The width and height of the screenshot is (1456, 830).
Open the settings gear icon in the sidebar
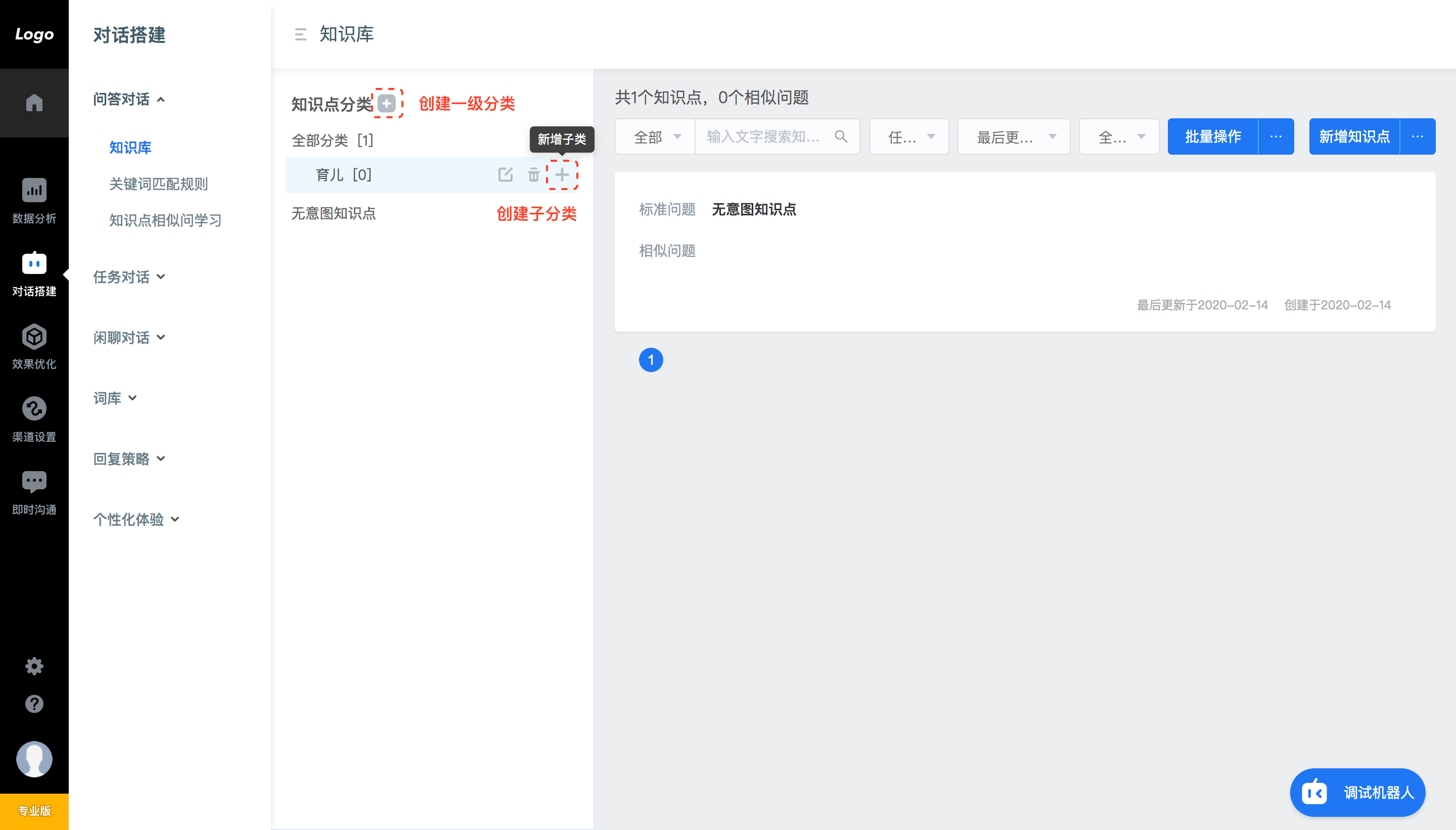click(34, 666)
